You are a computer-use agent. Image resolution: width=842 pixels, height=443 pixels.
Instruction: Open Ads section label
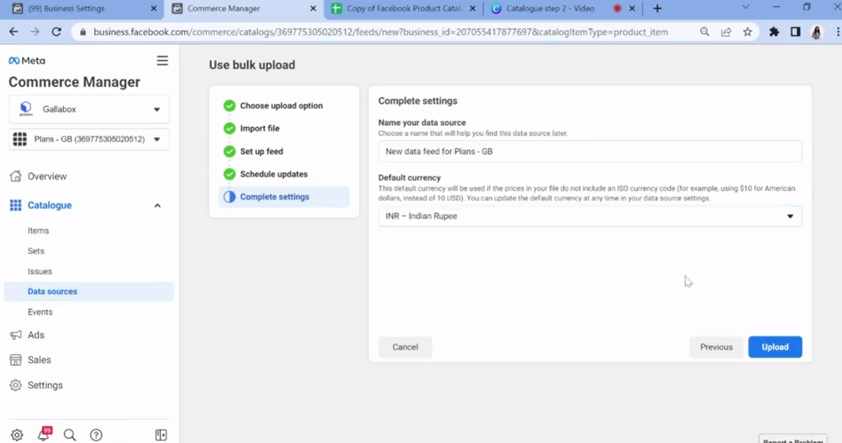point(36,335)
